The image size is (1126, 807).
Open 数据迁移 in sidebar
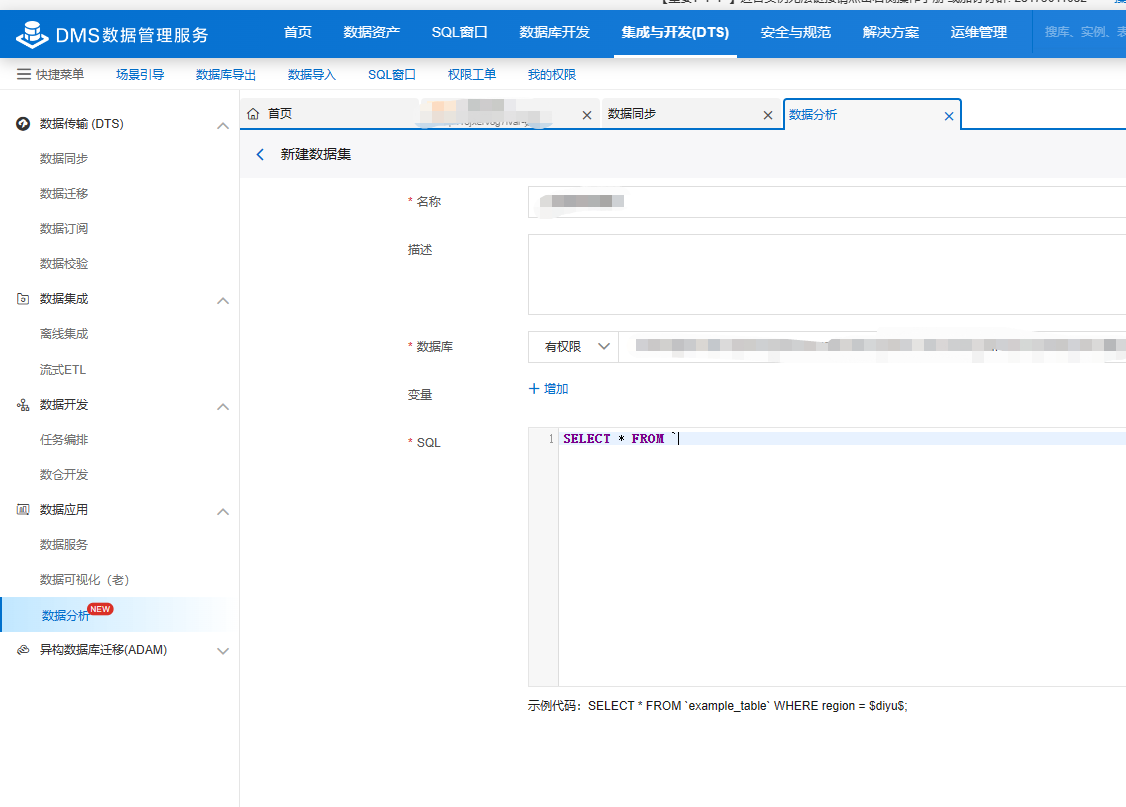64,194
